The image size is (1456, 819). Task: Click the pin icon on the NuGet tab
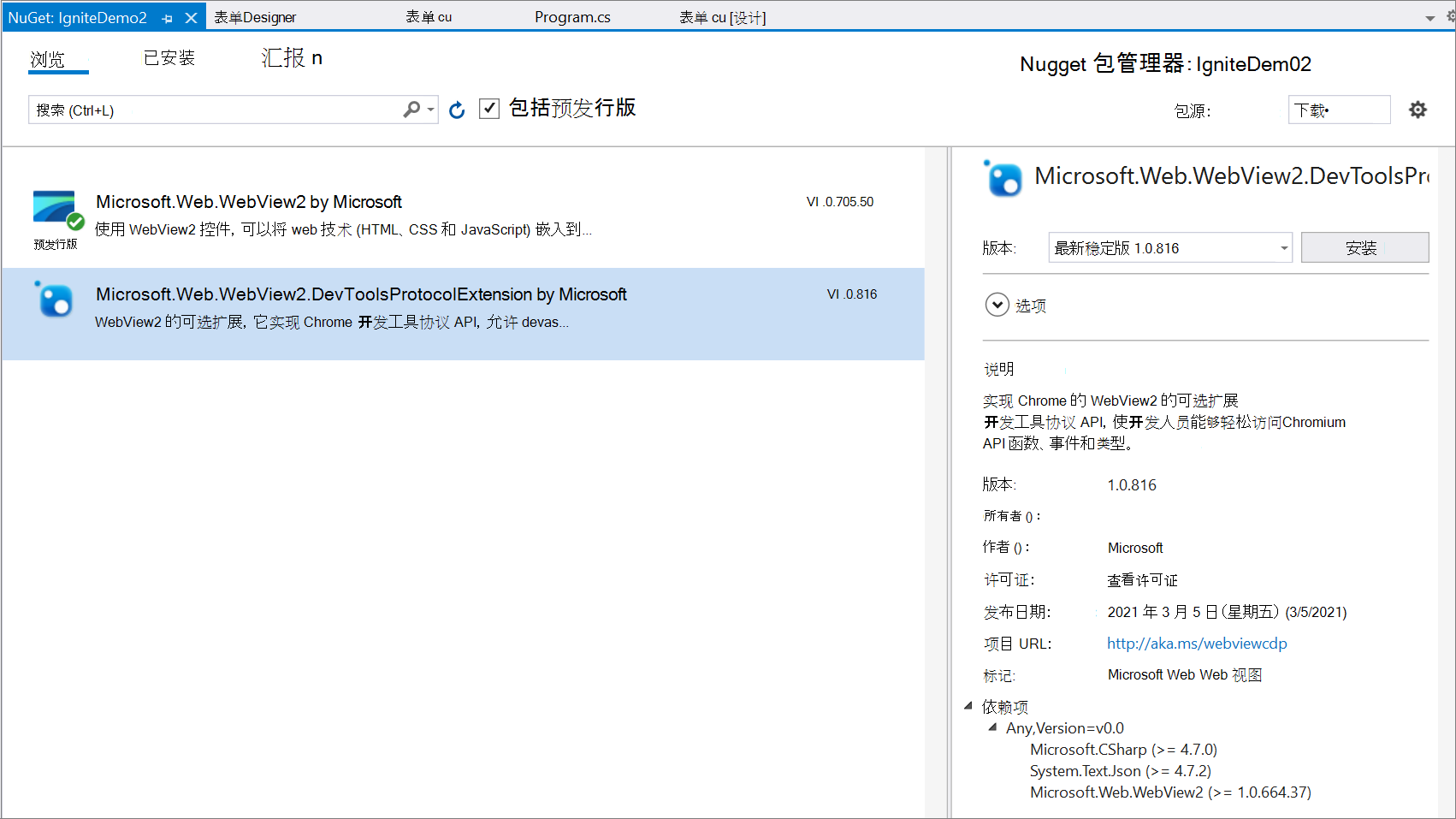168,16
